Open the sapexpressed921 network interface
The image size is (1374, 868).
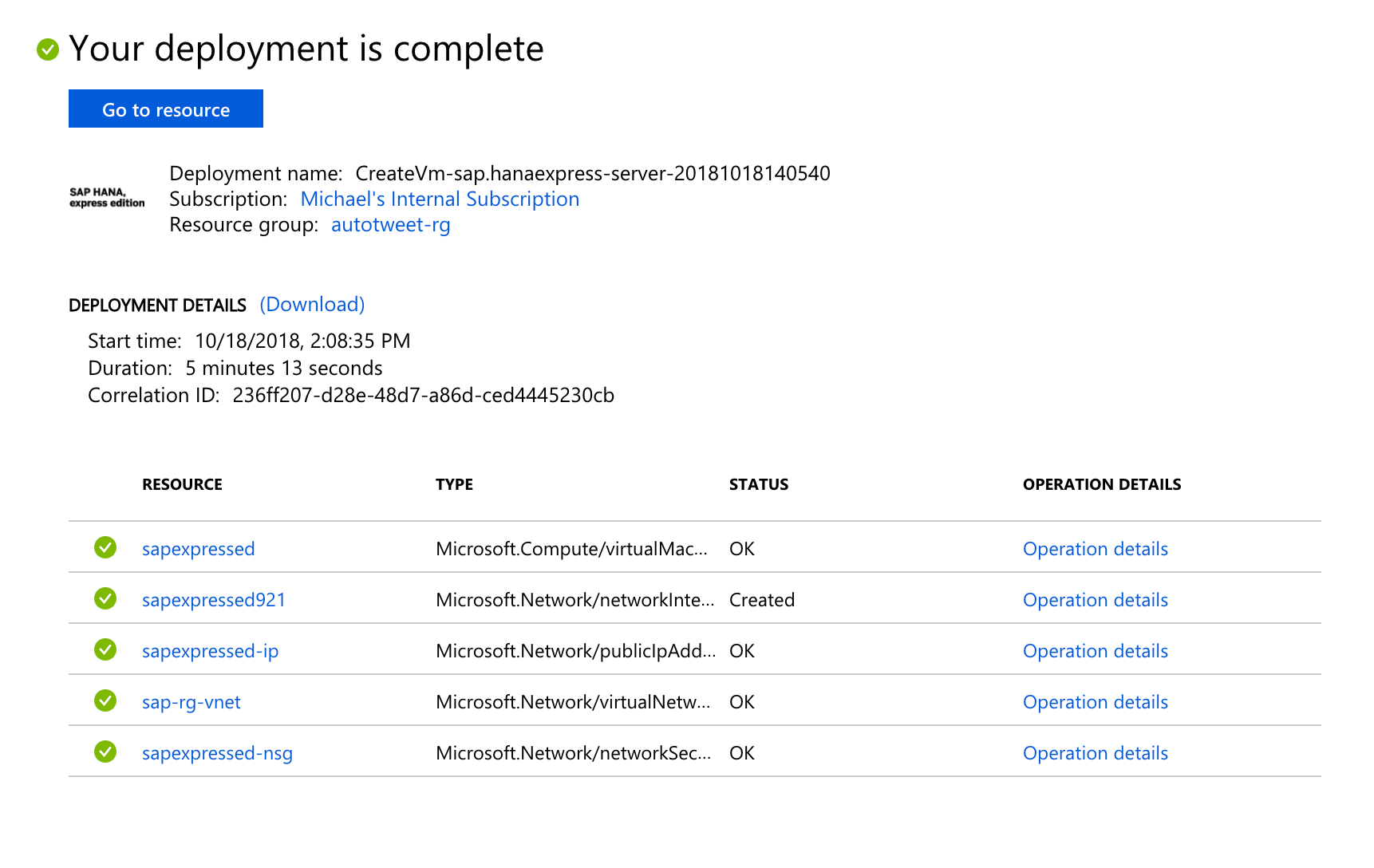click(x=213, y=600)
